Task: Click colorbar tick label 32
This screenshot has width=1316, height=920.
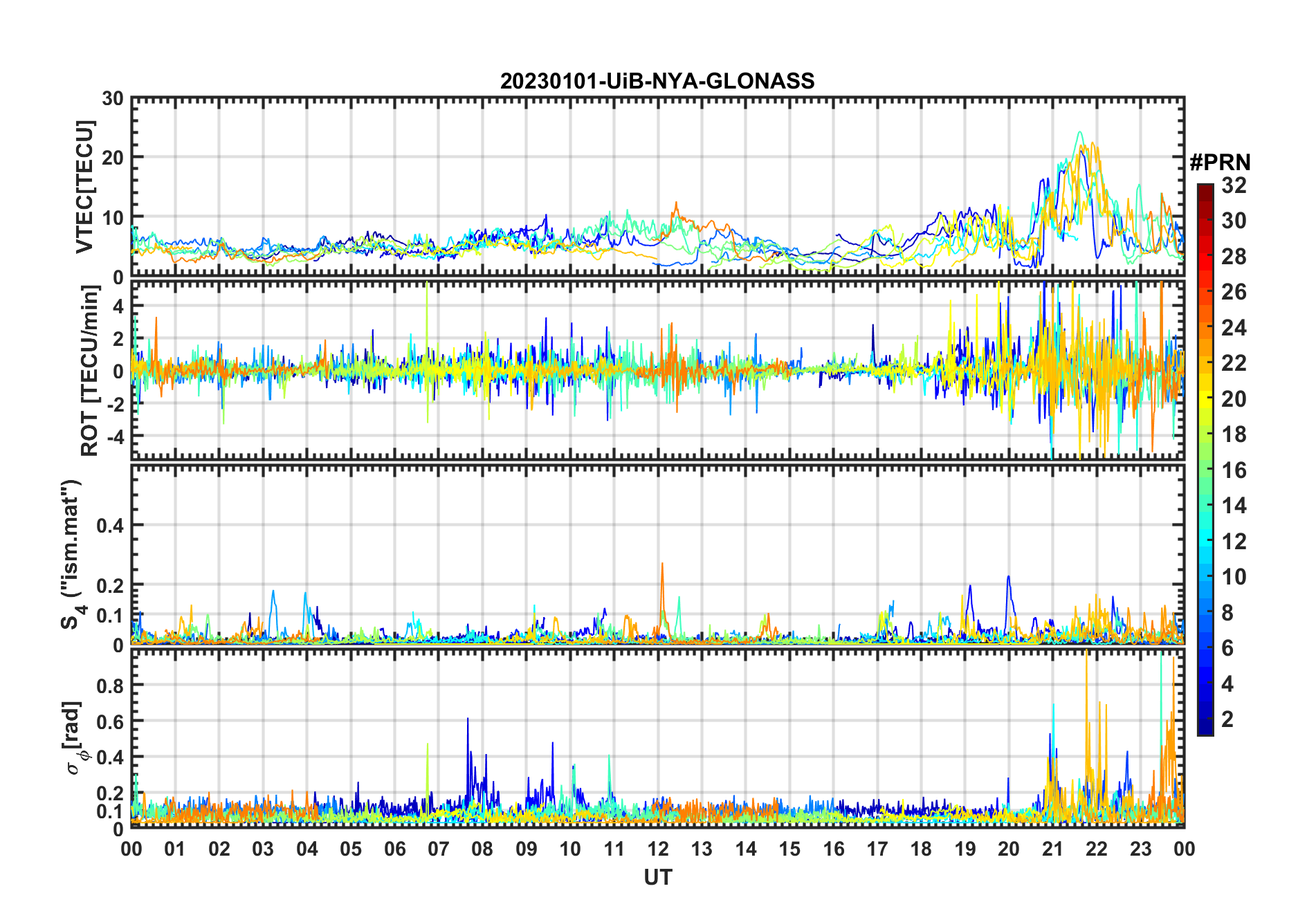Action: click(x=1234, y=185)
